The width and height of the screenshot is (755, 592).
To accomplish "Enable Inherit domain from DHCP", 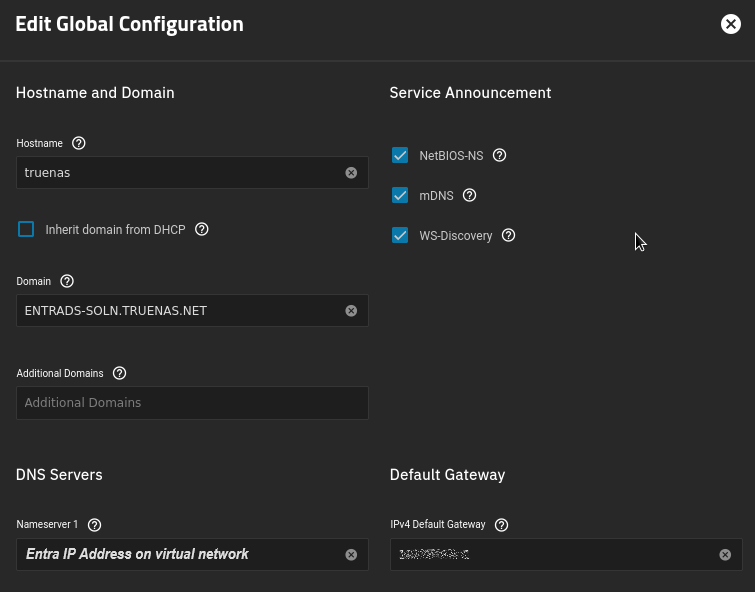I will (26, 229).
